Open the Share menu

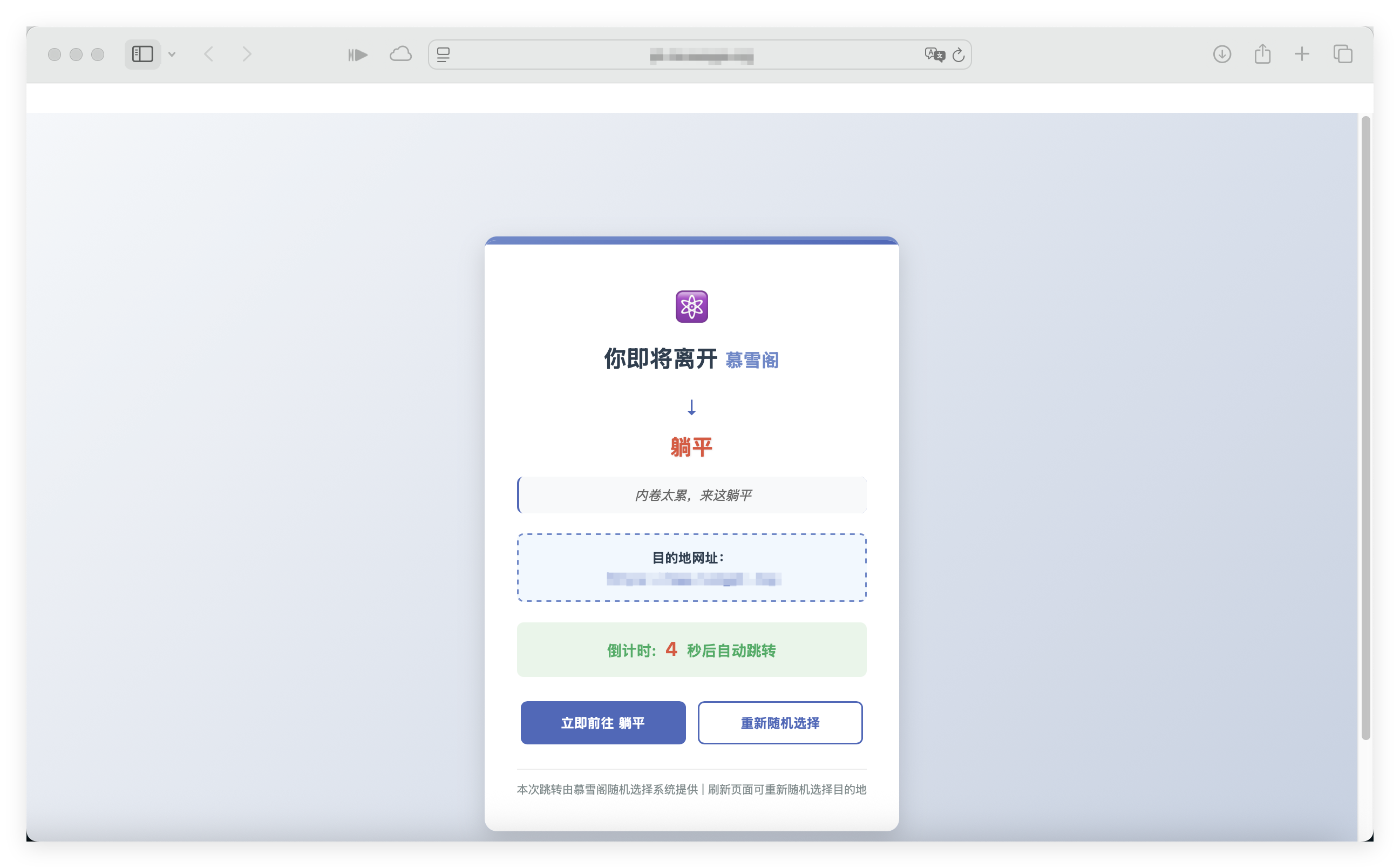[x=1262, y=53]
